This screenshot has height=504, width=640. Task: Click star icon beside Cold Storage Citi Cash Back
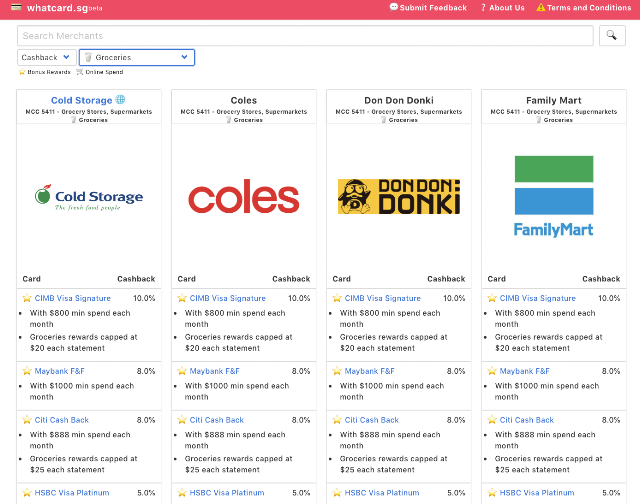pos(27,420)
